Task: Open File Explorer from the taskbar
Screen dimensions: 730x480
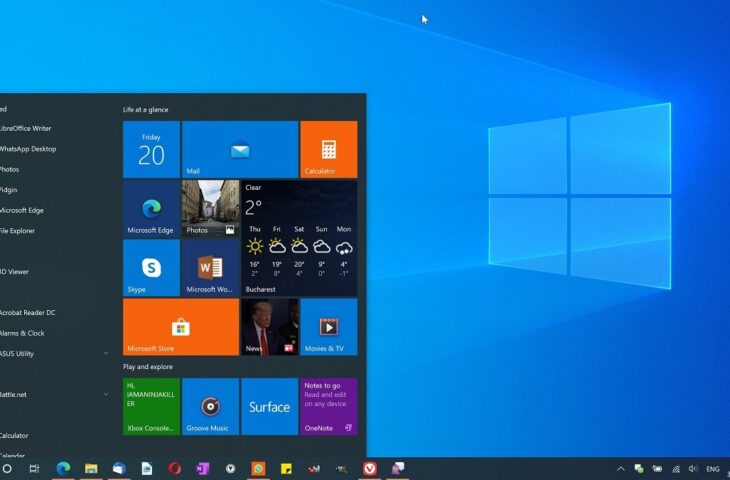Action: [x=91, y=468]
